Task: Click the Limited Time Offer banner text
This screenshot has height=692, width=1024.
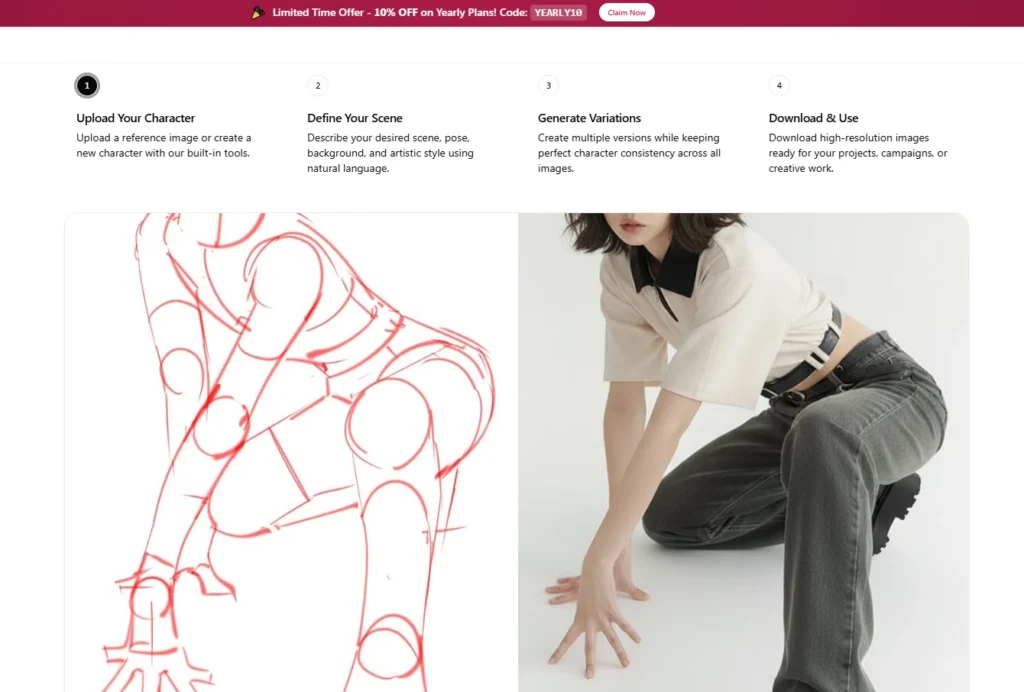Action: tap(400, 12)
